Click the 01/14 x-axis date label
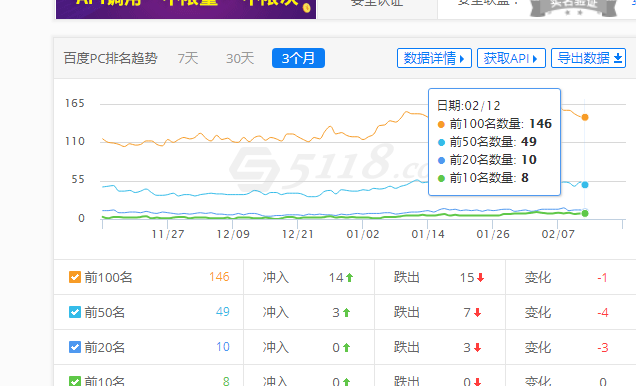Image resolution: width=636 pixels, height=386 pixels. tap(428, 234)
